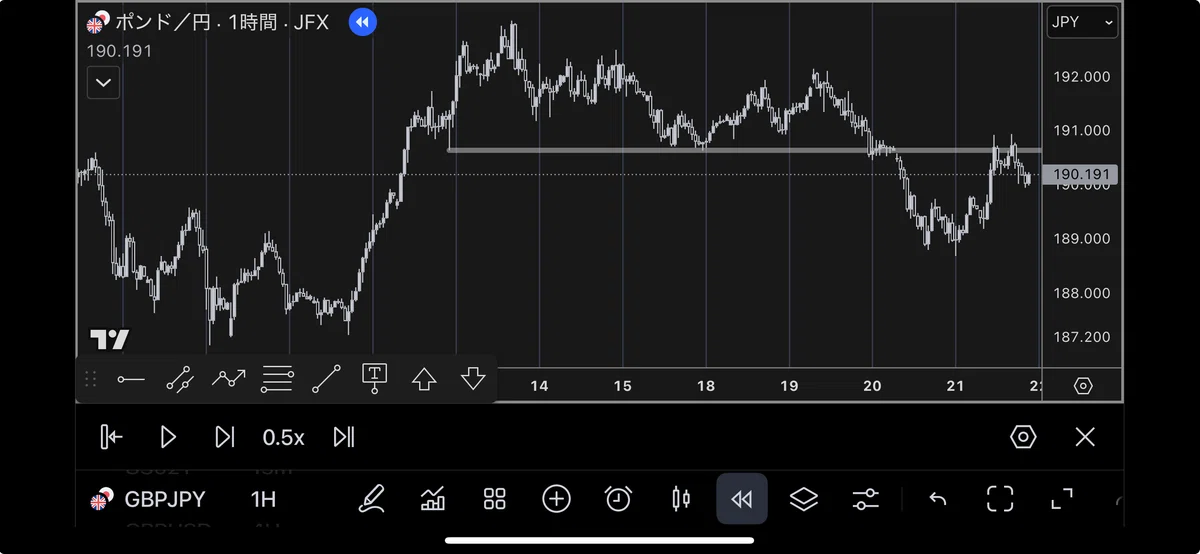
Task: Open the 0.5x replay speed selector
Action: [283, 437]
